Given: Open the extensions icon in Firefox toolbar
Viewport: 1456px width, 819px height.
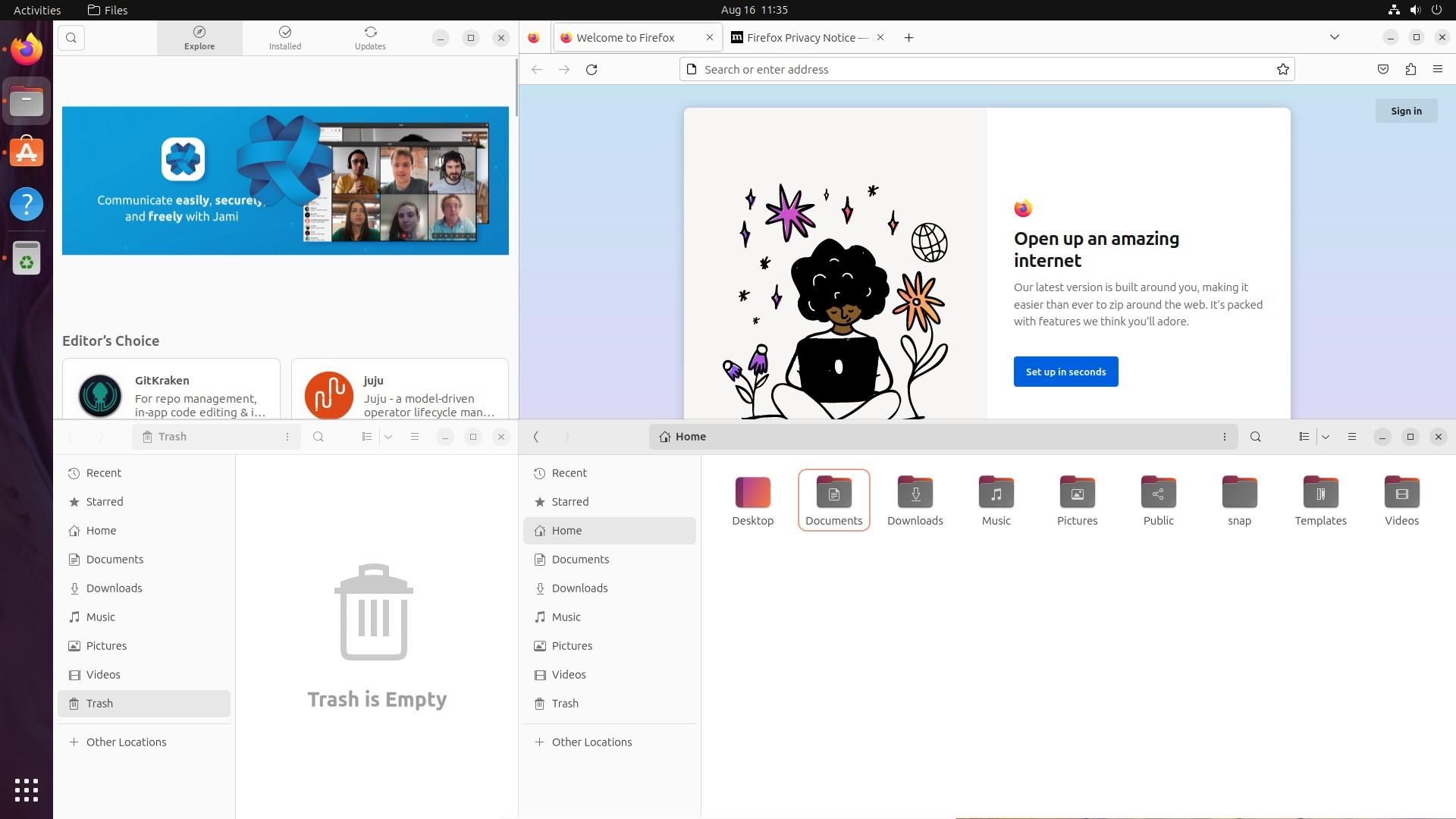Looking at the screenshot, I should [x=1410, y=69].
